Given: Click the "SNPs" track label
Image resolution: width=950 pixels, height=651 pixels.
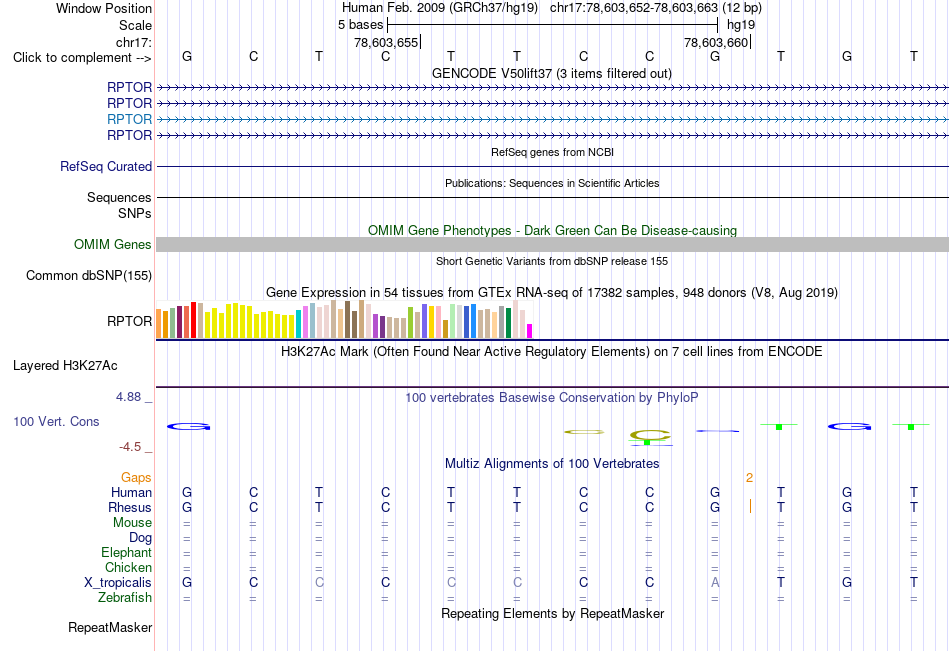Looking at the screenshot, I should tap(135, 213).
